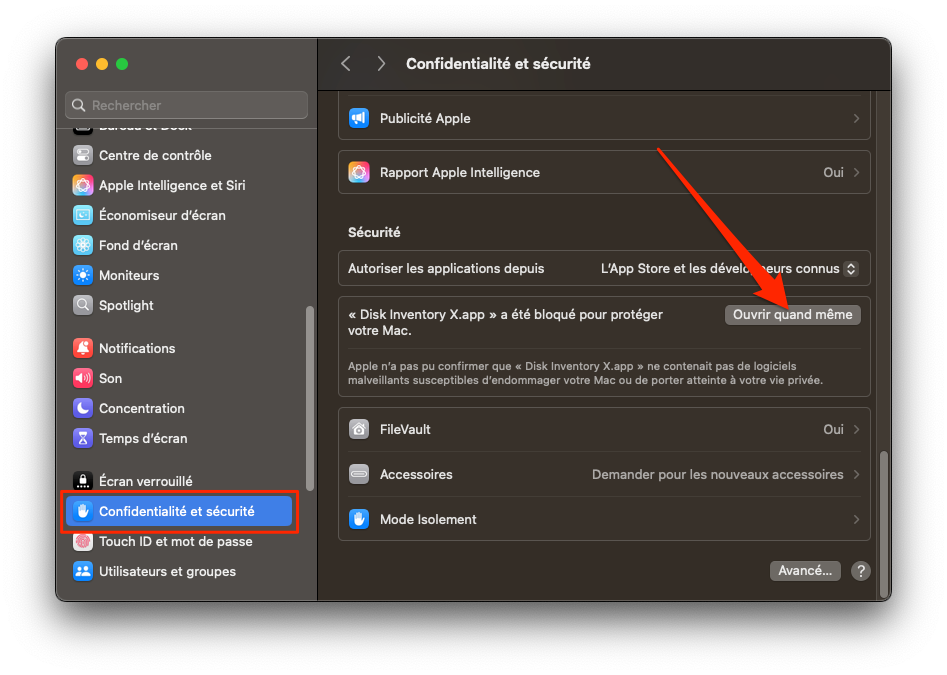Click the Spotlight magnifier icon in sidebar
The height and width of the screenshot is (675, 947).
tap(83, 305)
